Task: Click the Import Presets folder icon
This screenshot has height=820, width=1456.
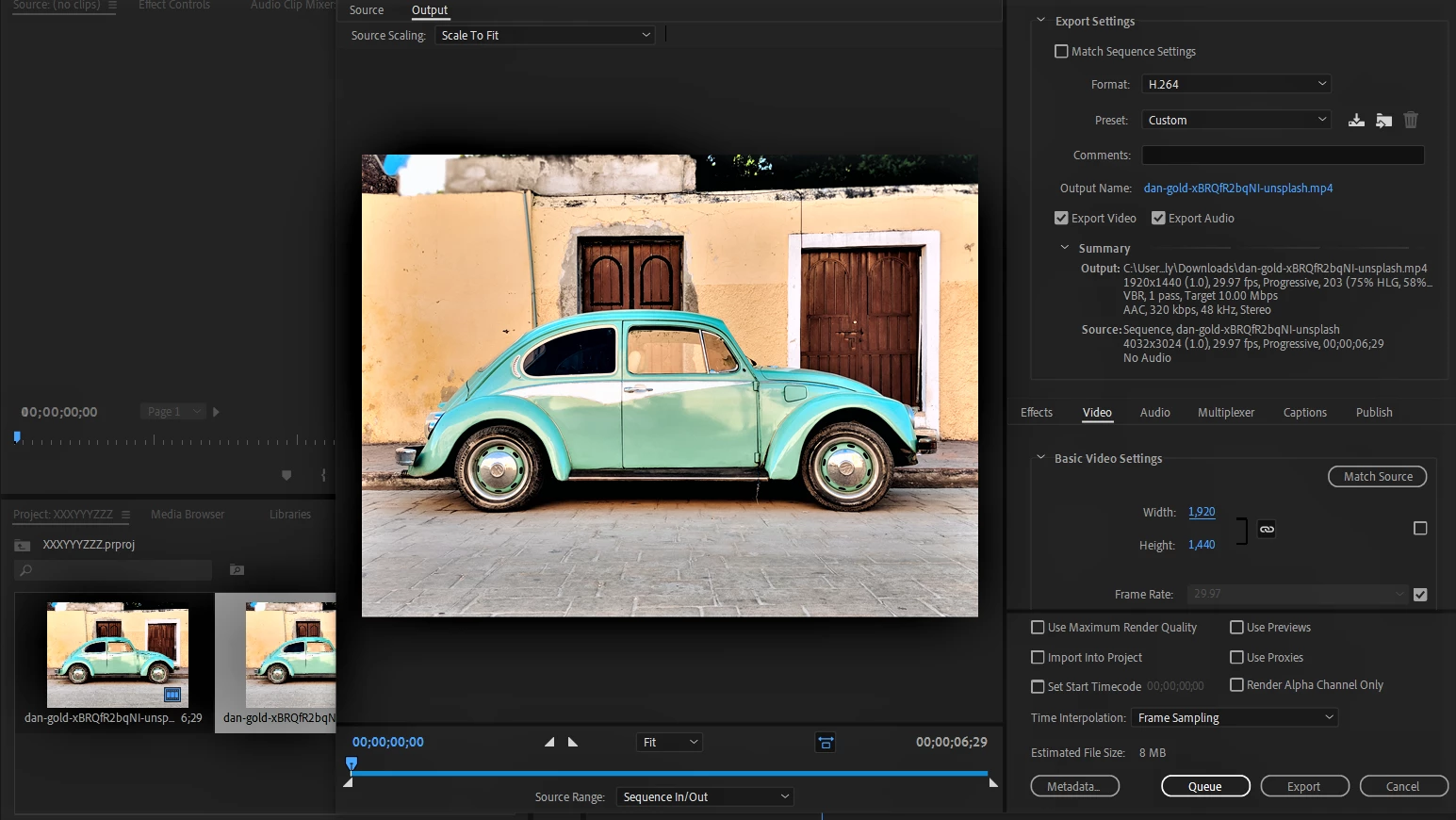Action: pyautogui.click(x=1383, y=120)
